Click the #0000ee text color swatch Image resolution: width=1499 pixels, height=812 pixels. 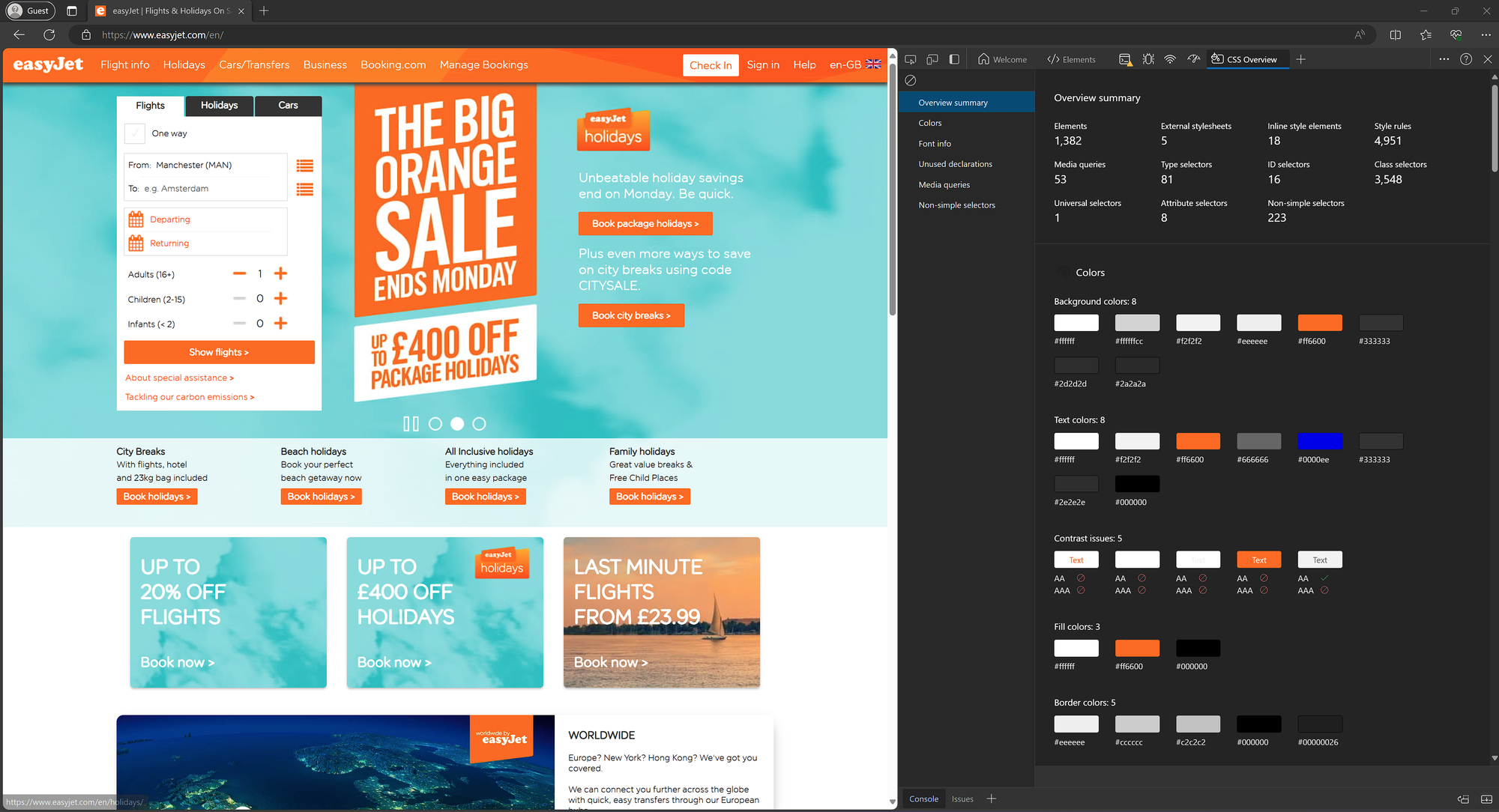pyautogui.click(x=1319, y=441)
